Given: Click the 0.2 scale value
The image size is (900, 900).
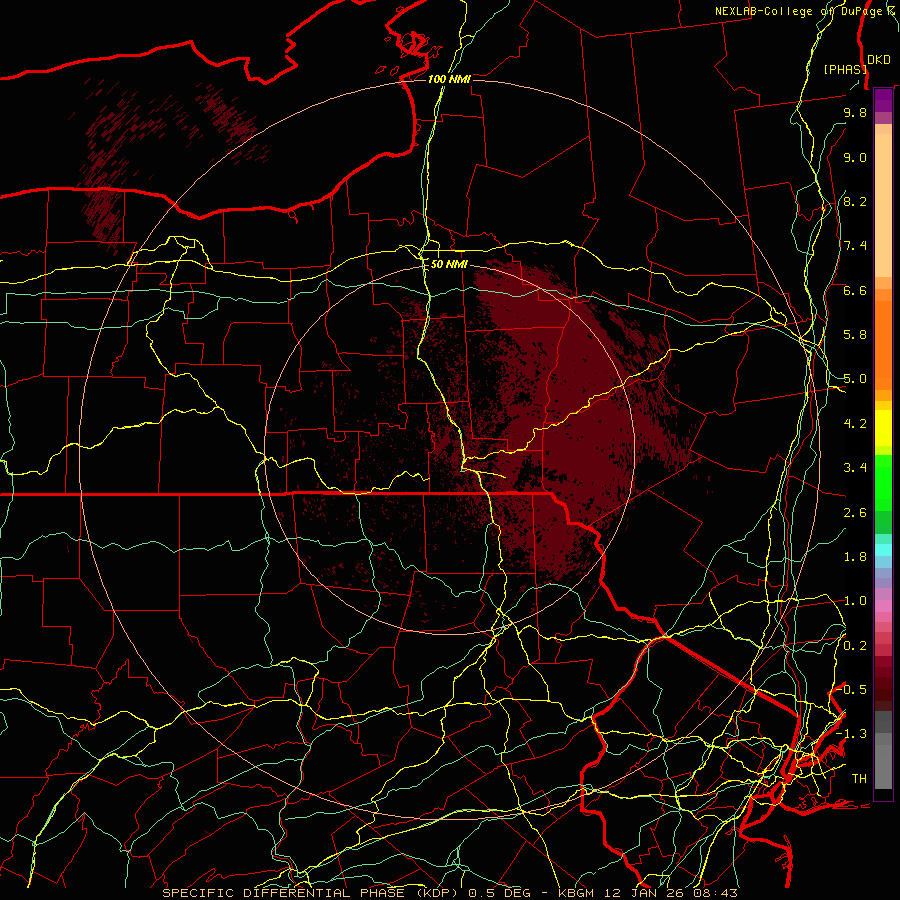Looking at the screenshot, I should (855, 646).
